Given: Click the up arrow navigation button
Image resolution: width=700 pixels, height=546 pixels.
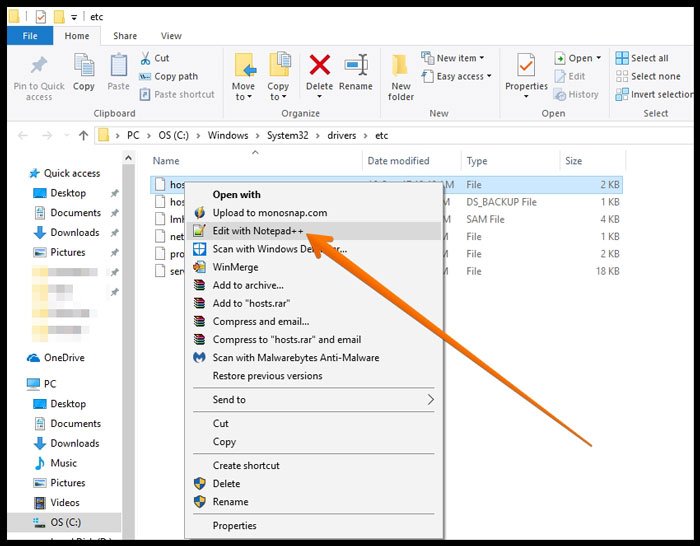Looking at the screenshot, I should [83, 135].
